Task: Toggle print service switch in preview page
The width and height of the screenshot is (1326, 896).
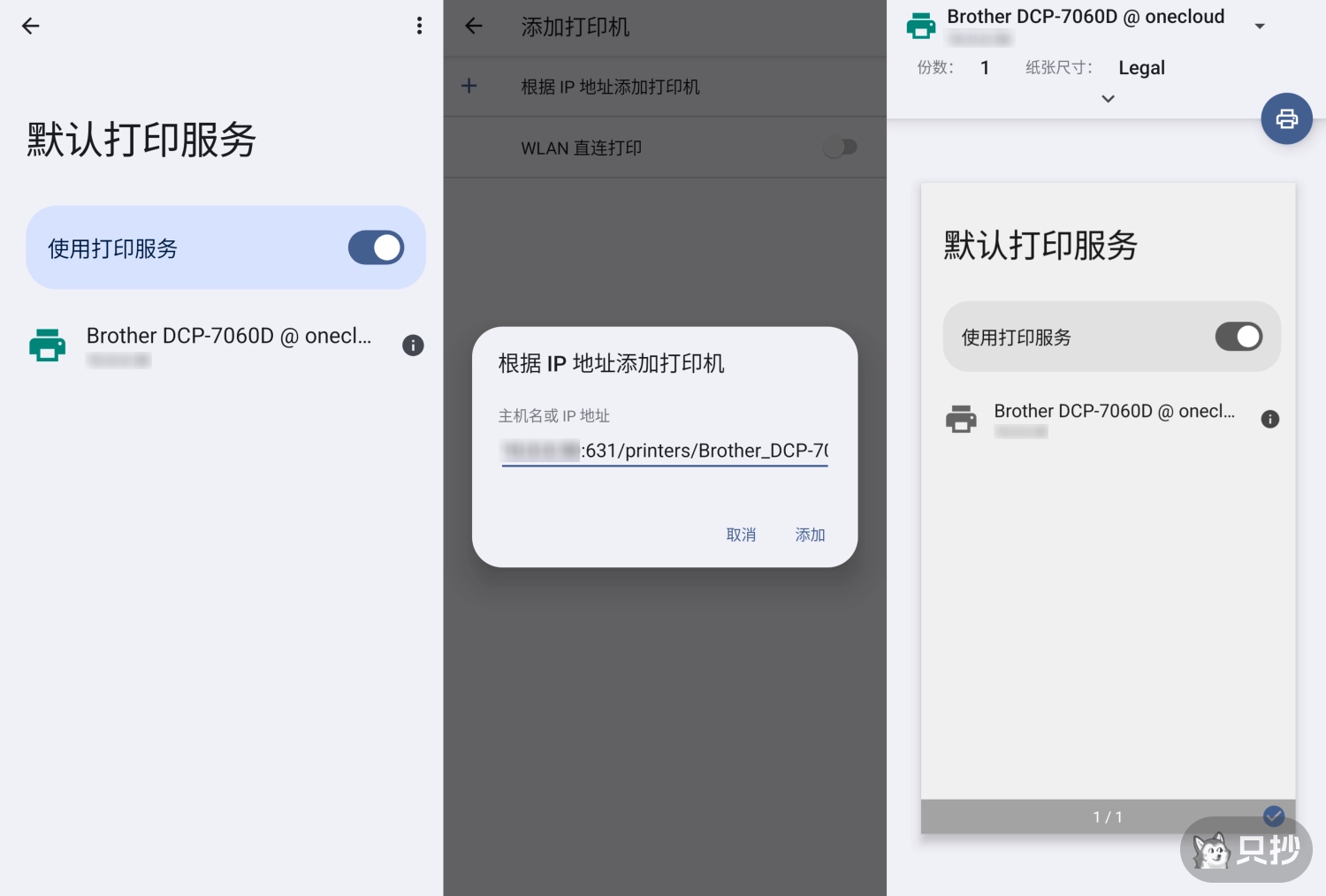Action: (x=1238, y=337)
